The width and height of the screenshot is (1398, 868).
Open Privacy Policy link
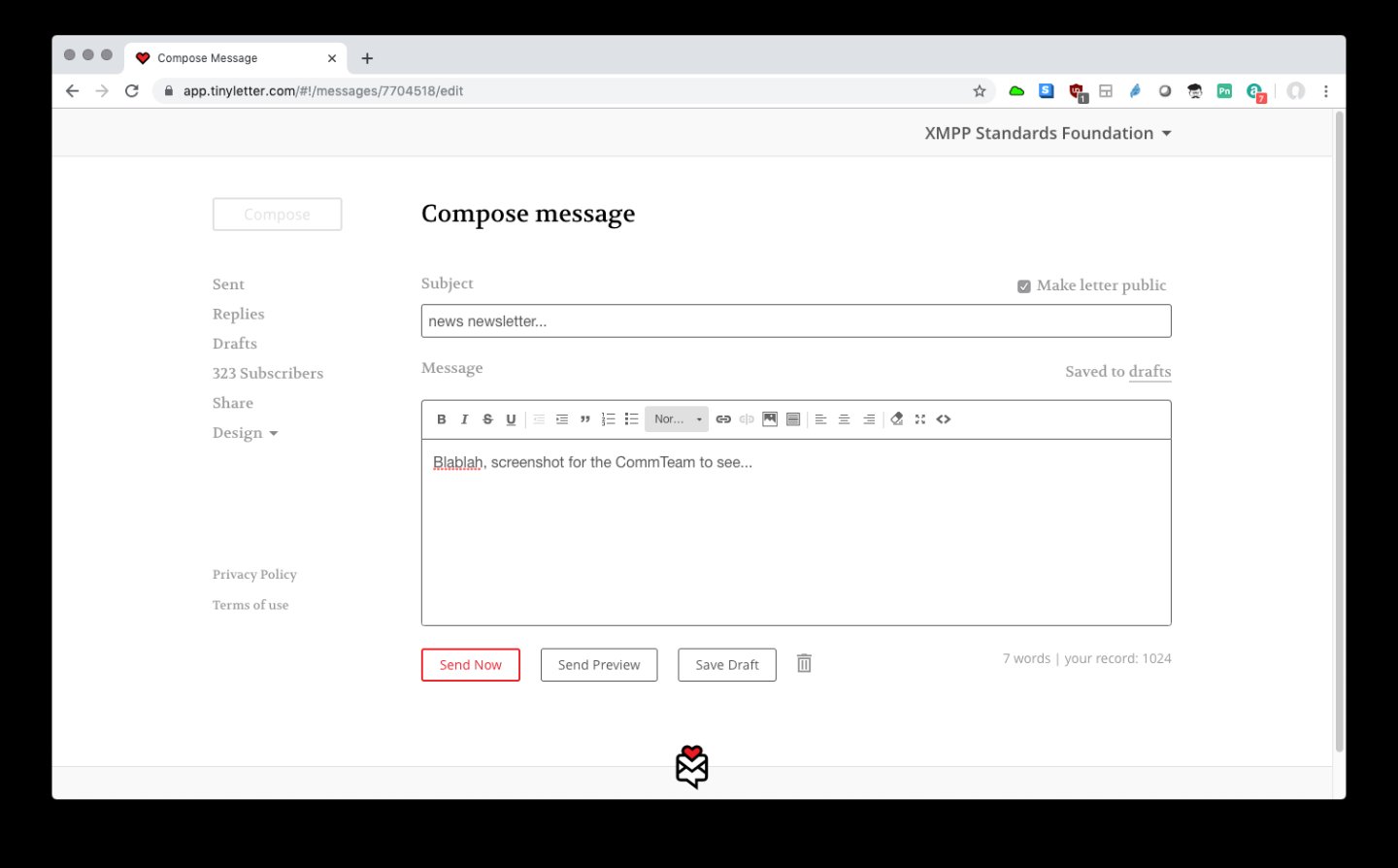(x=254, y=575)
